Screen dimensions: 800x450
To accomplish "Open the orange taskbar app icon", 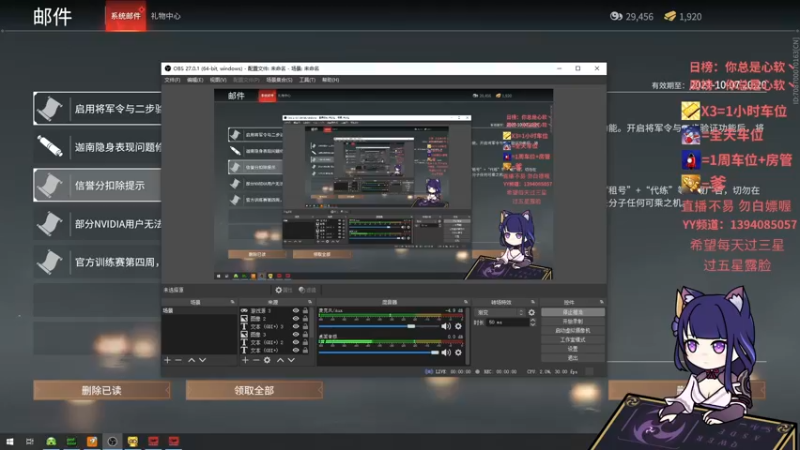I will coord(92,441).
